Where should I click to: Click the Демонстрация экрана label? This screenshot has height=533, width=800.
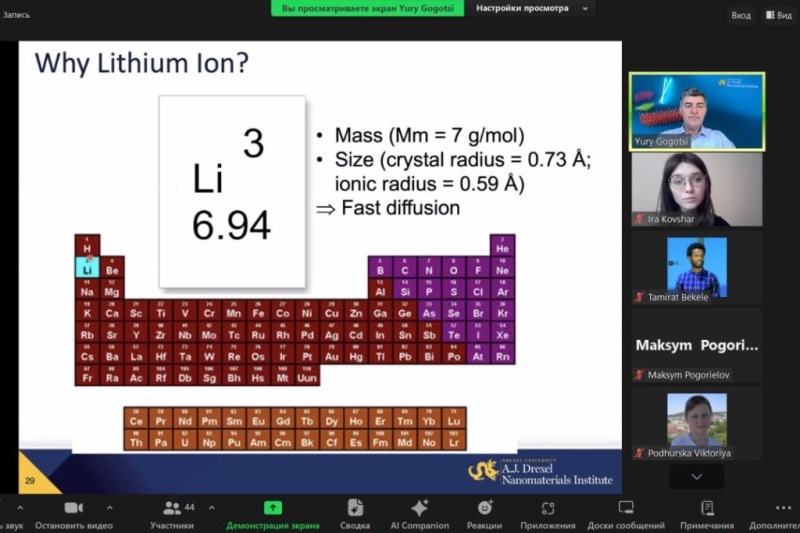pyautogui.click(x=273, y=525)
